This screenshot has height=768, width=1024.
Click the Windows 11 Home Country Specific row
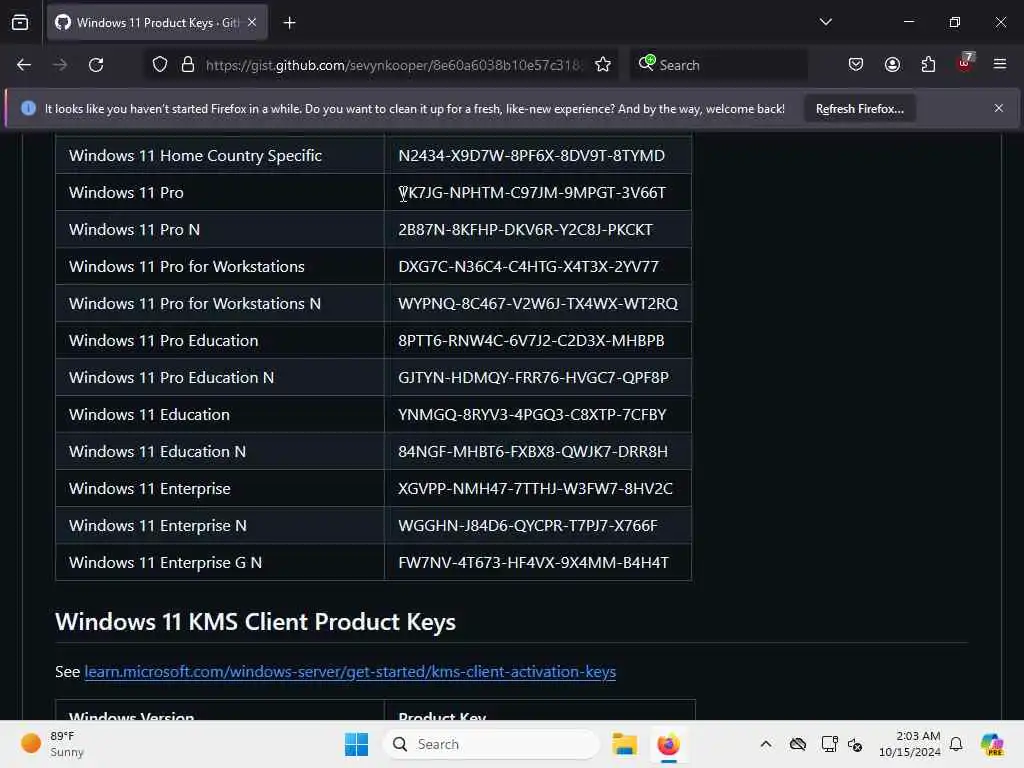point(374,155)
